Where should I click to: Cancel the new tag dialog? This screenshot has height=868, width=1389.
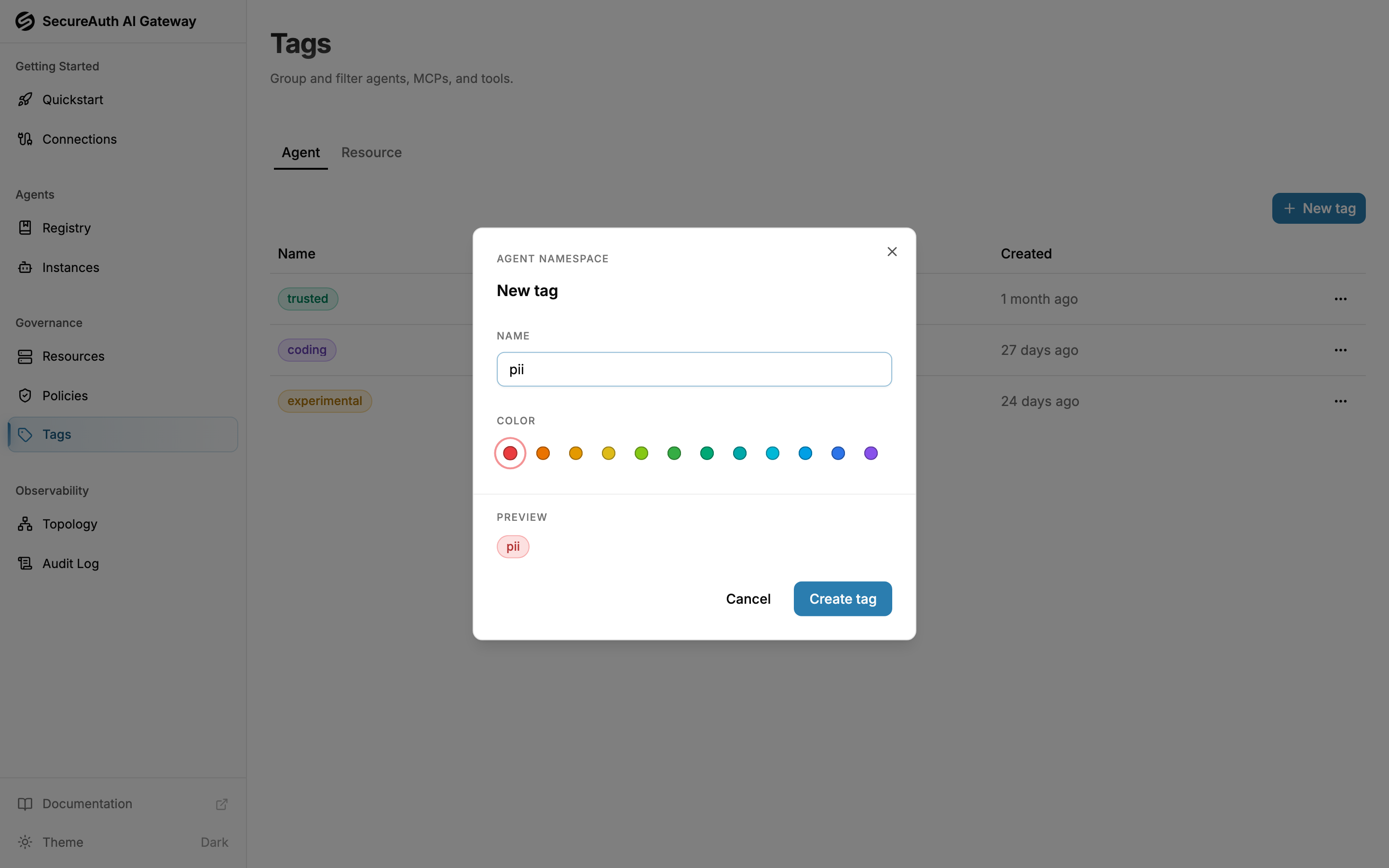pyautogui.click(x=748, y=599)
